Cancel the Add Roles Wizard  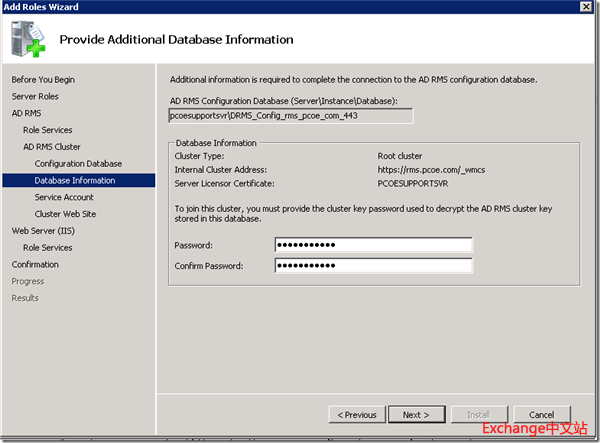point(541,414)
